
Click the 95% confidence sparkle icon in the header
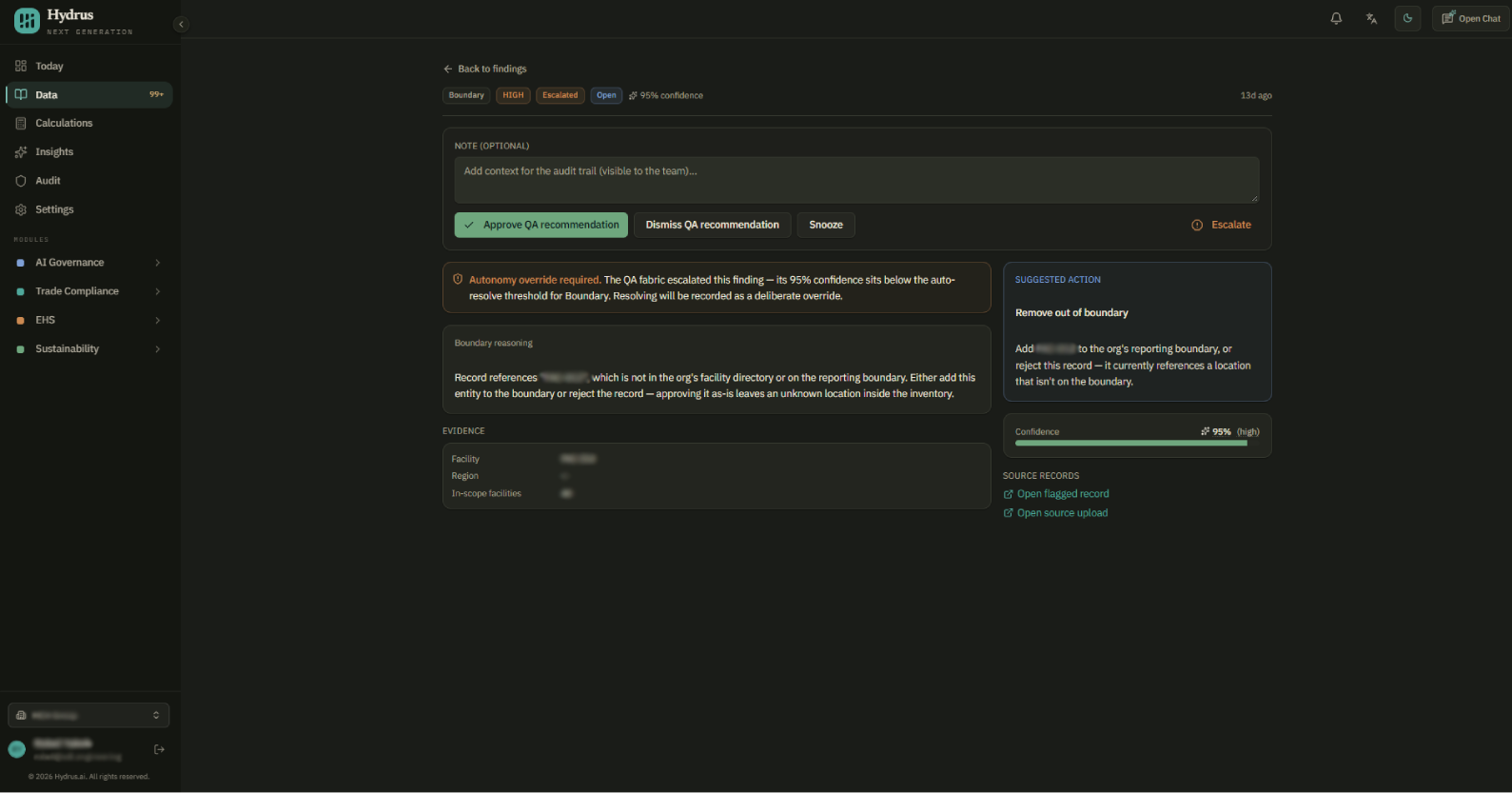tap(633, 95)
